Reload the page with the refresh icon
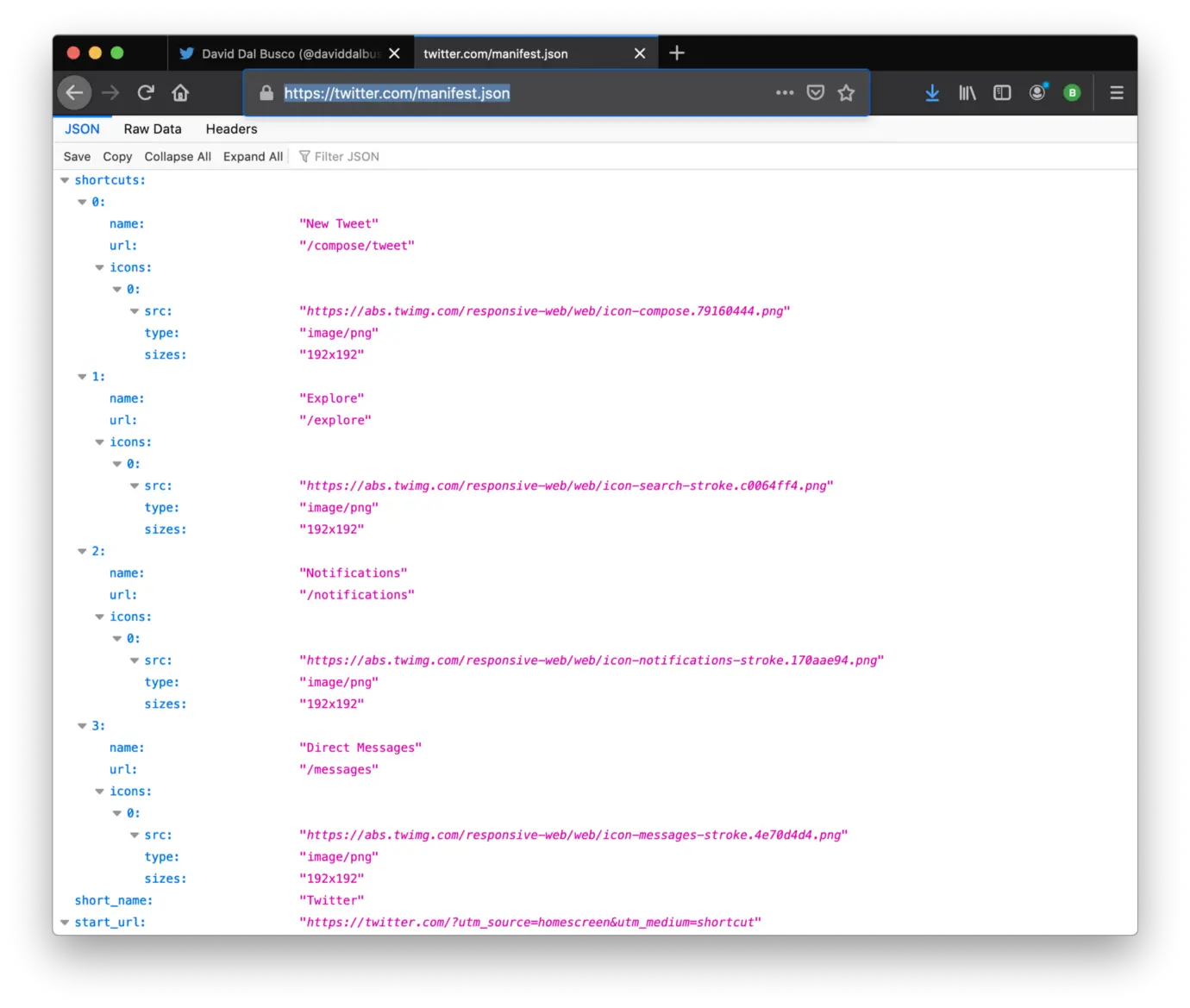 point(146,93)
